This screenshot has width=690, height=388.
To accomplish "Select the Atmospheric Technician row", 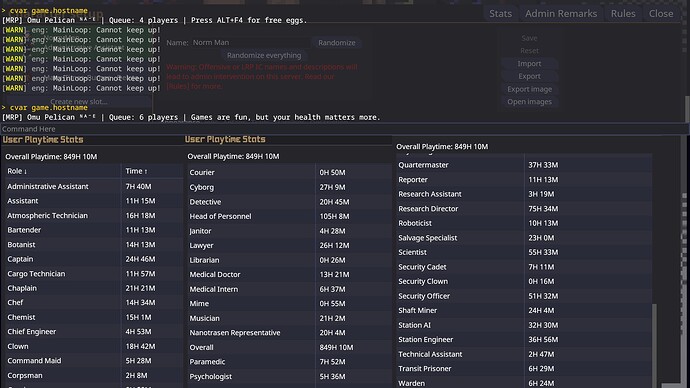I will [93, 216].
